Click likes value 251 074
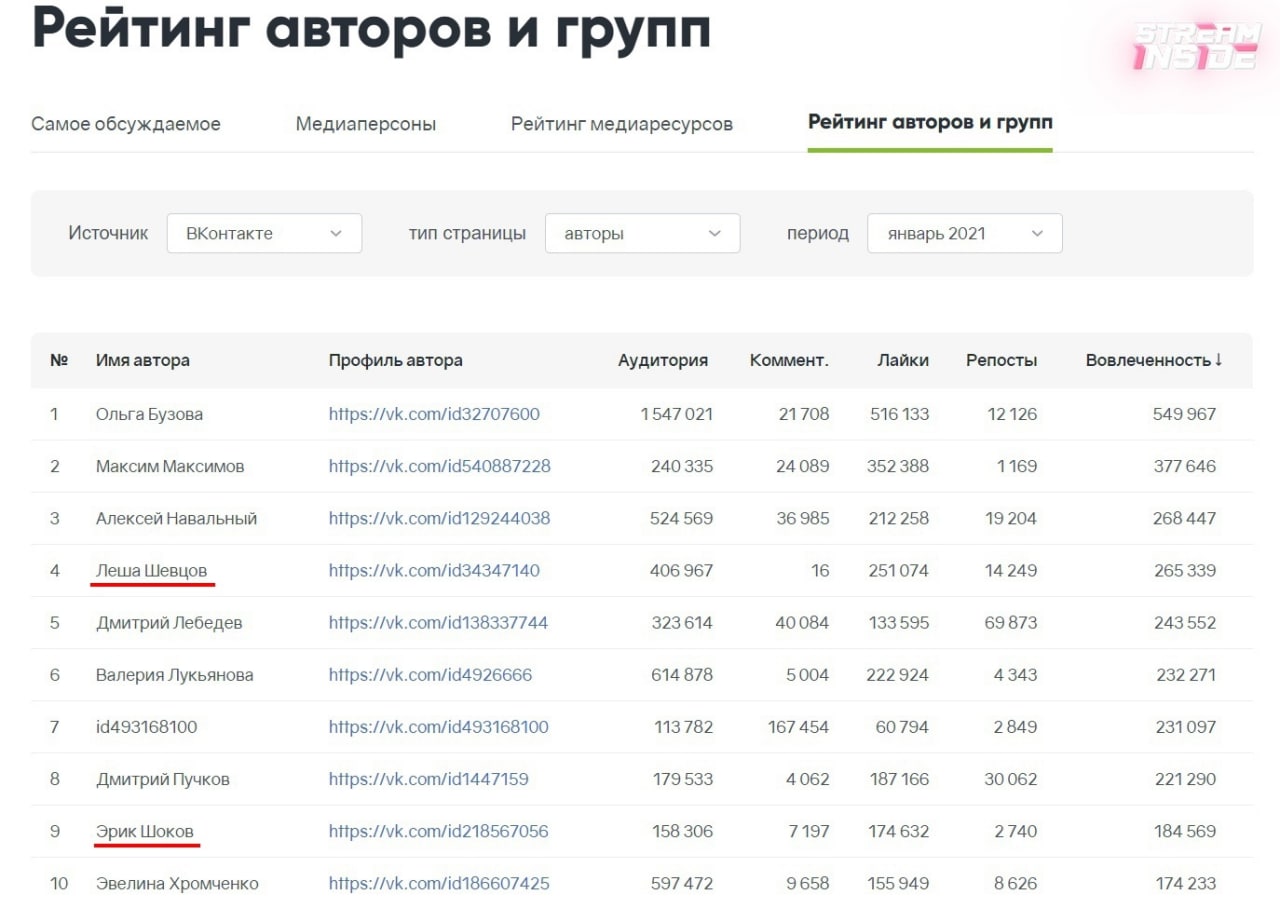Screen dimensions: 1280x908 pyautogui.click(x=898, y=570)
